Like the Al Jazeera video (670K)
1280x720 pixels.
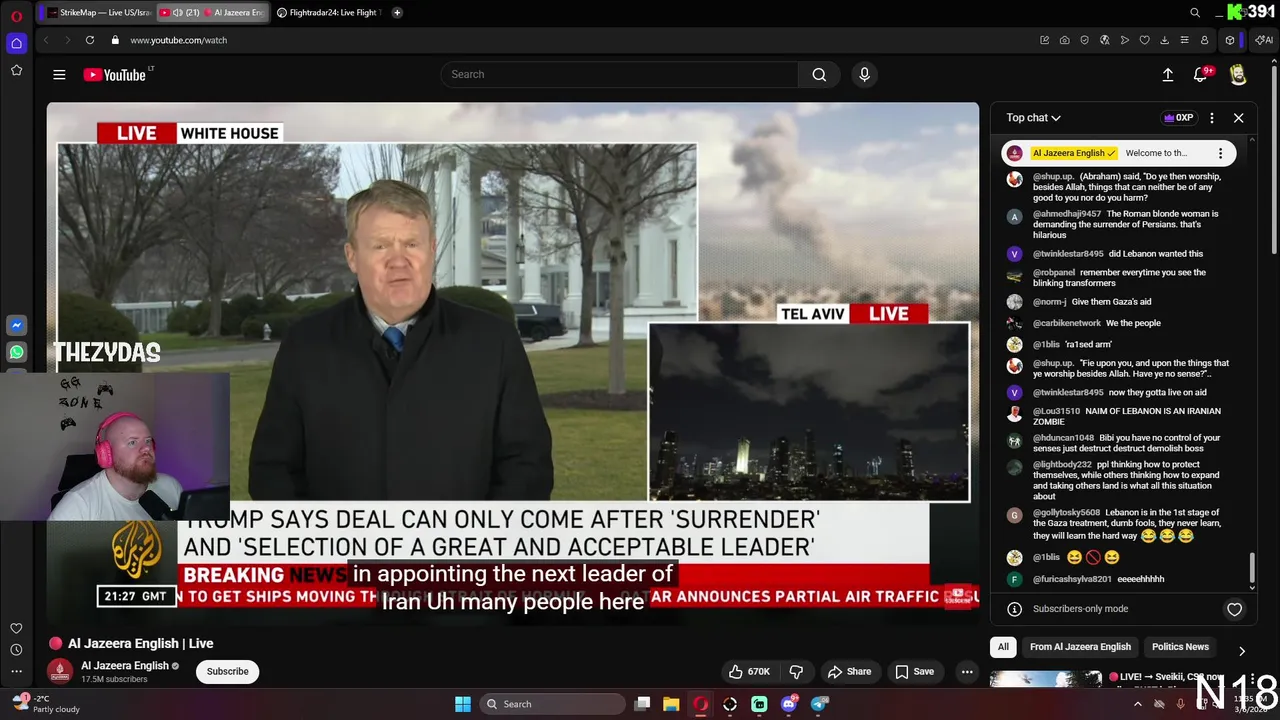click(x=748, y=671)
